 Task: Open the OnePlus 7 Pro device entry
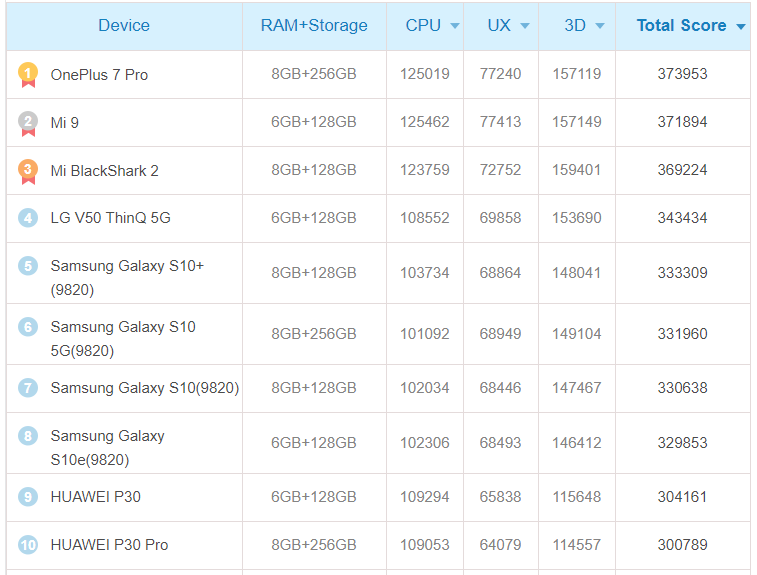pos(99,75)
